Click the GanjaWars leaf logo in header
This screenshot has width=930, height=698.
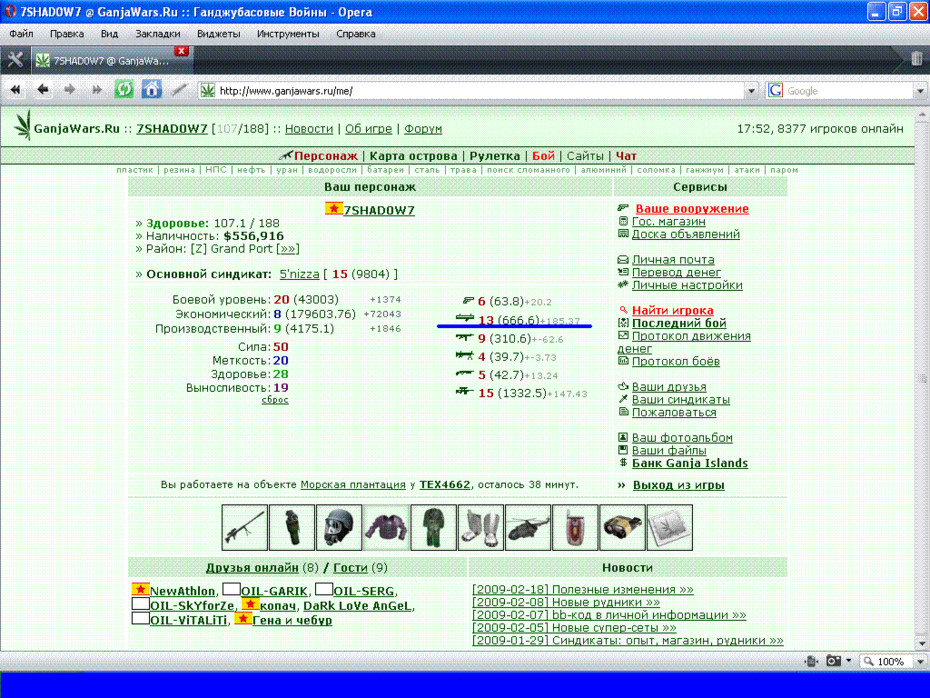click(x=23, y=125)
